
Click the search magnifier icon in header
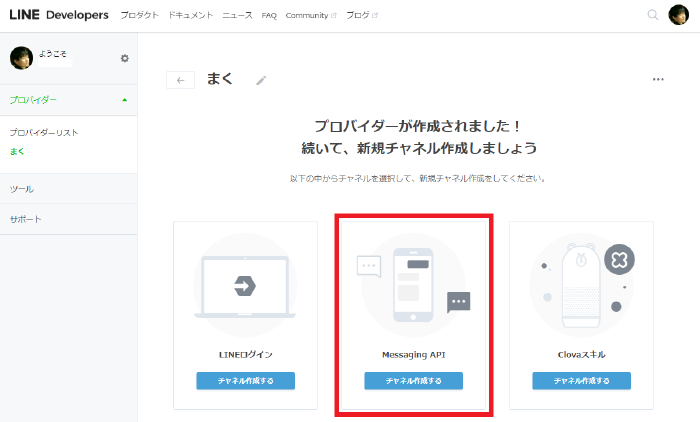click(653, 15)
